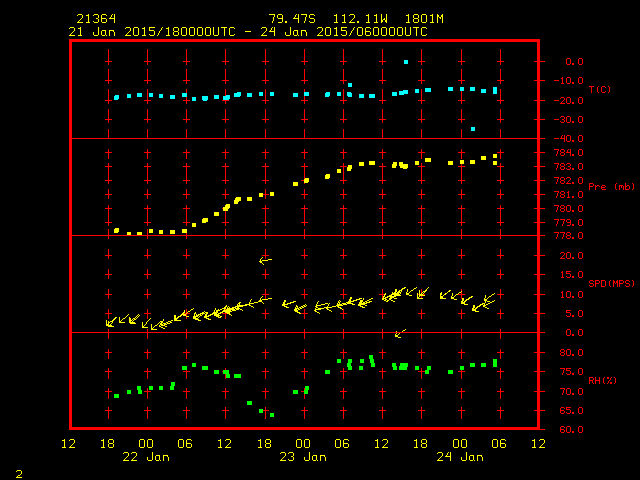
Task: Click the elevation label 1801M
Action: pyautogui.click(x=424, y=19)
